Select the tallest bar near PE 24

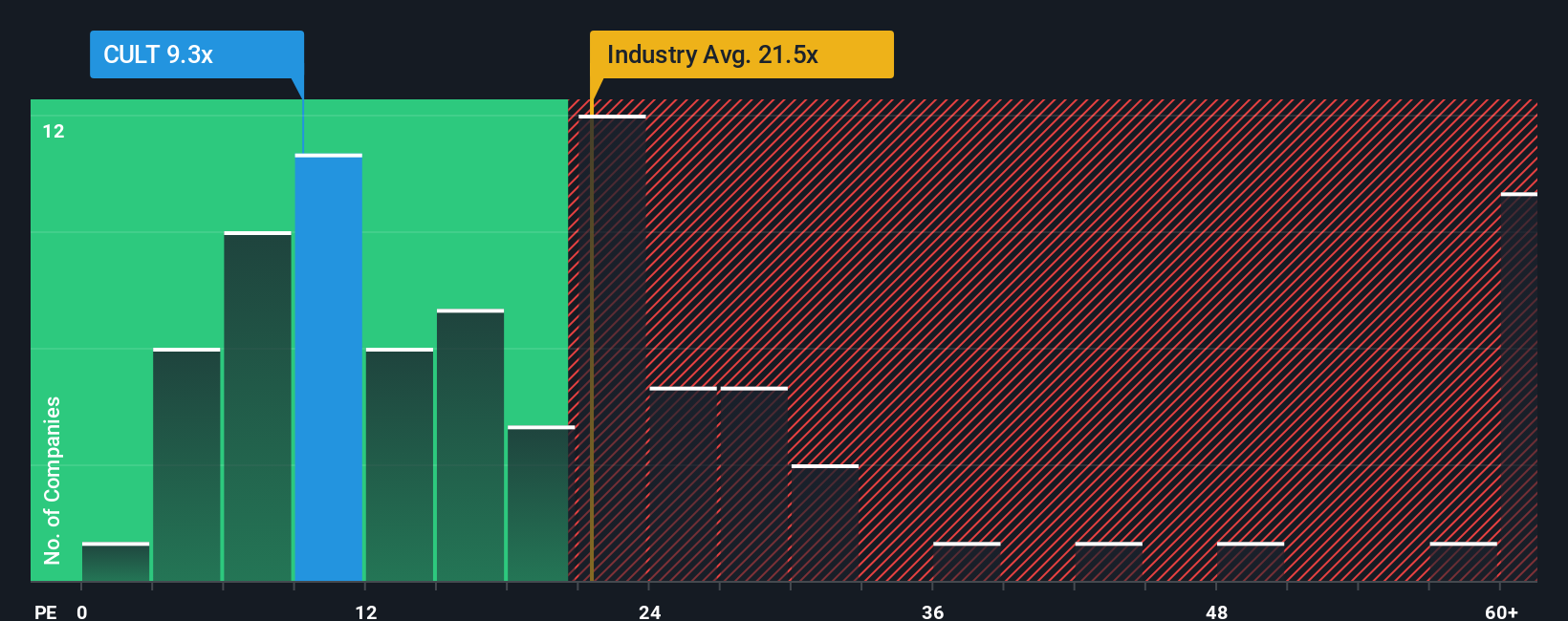click(612, 348)
